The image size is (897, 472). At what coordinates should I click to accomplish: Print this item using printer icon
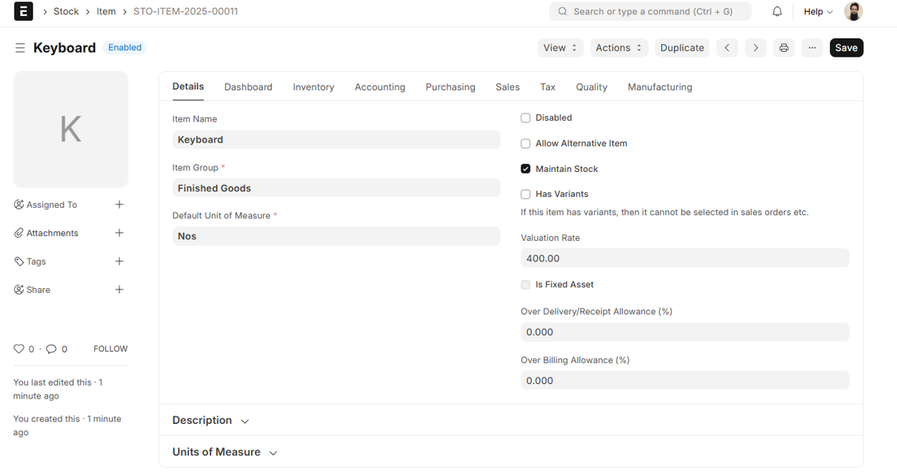coord(784,48)
